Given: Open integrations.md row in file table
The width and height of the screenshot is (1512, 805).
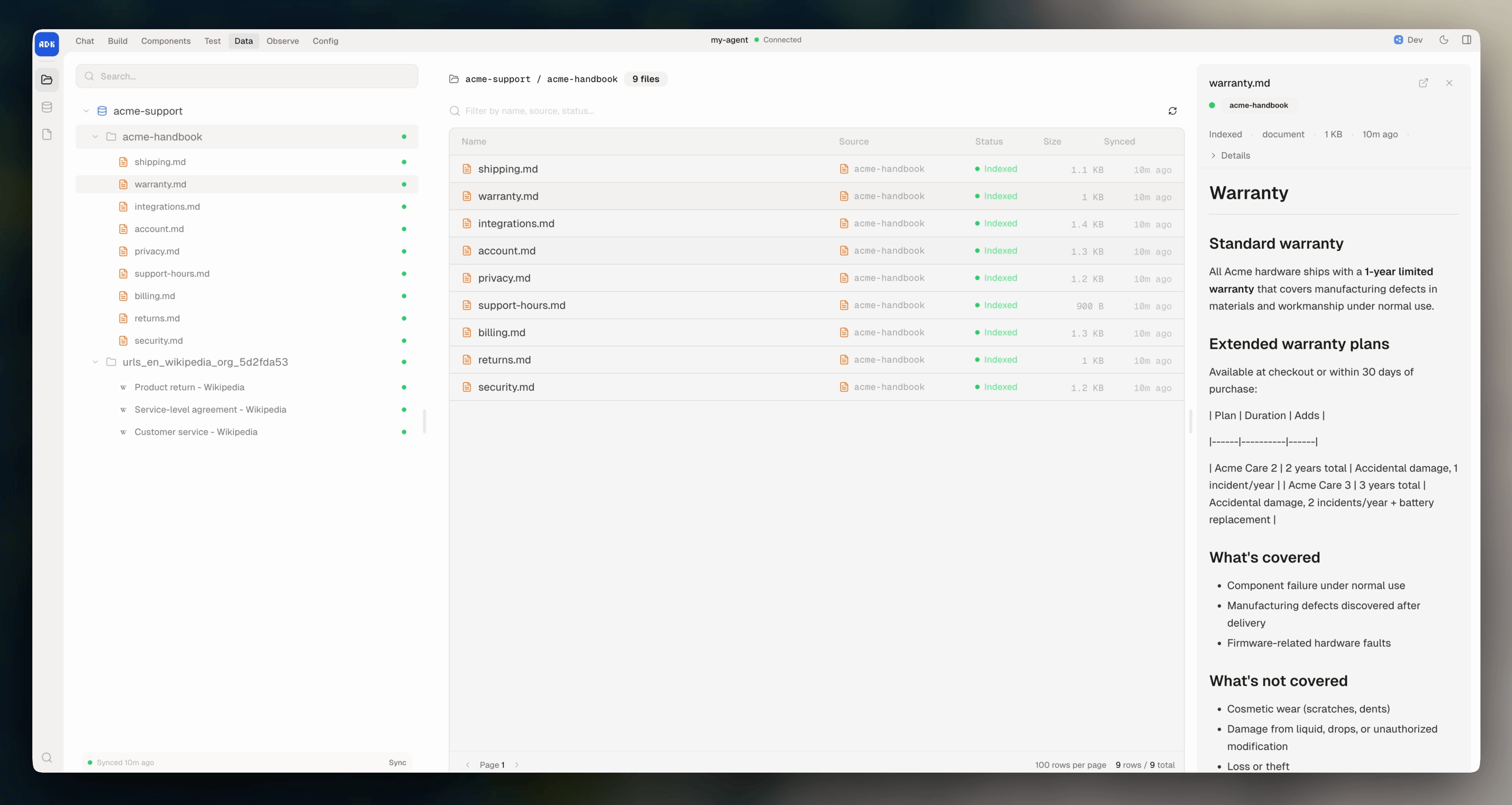Looking at the screenshot, I should [816, 224].
